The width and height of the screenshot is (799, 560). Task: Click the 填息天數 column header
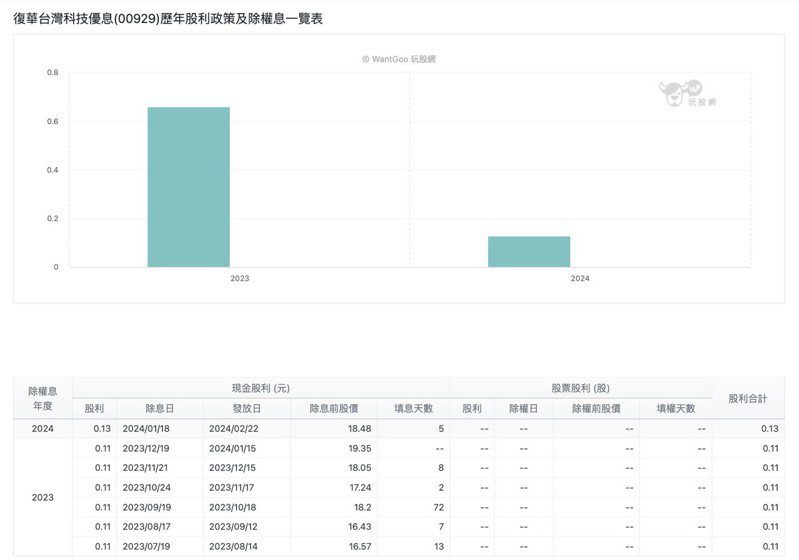coord(413,409)
